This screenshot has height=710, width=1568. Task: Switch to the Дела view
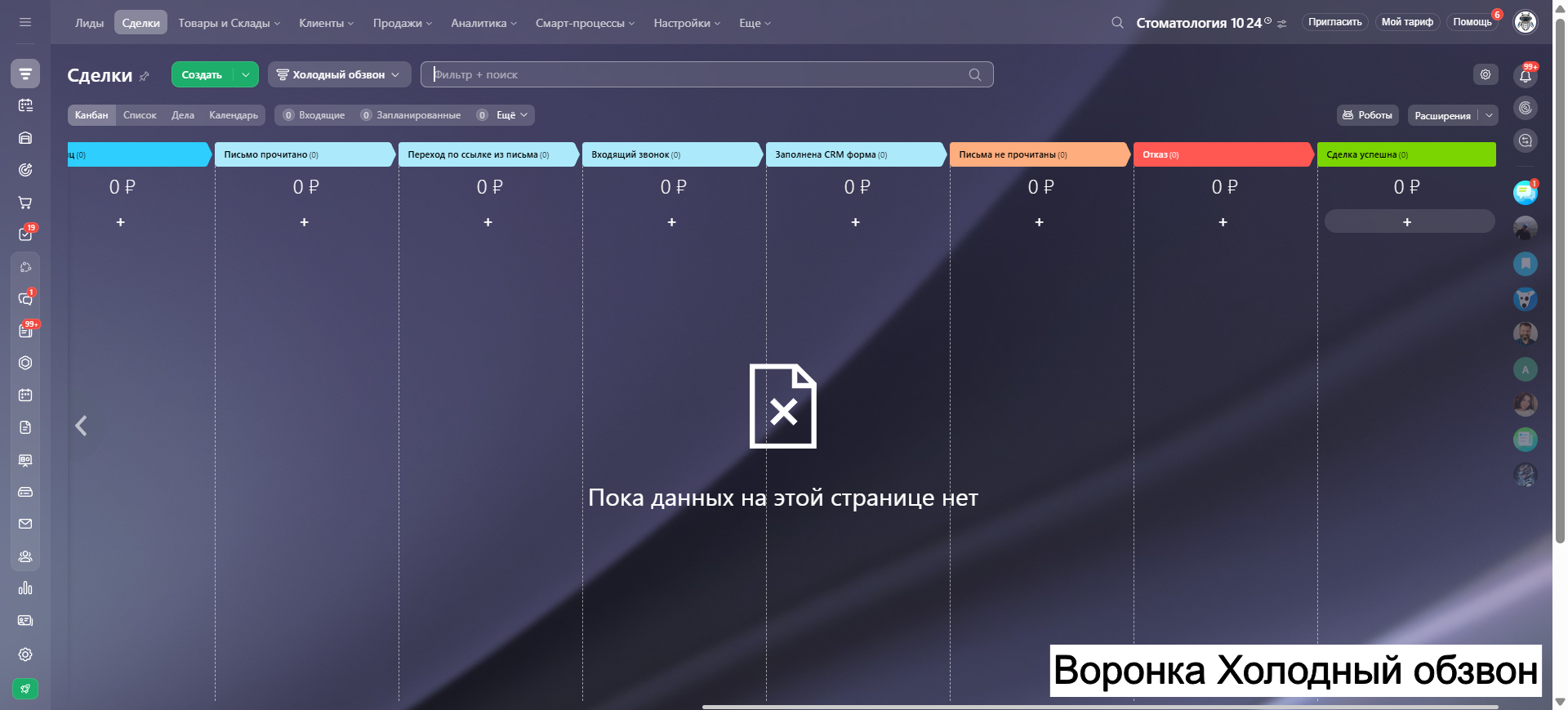[183, 115]
